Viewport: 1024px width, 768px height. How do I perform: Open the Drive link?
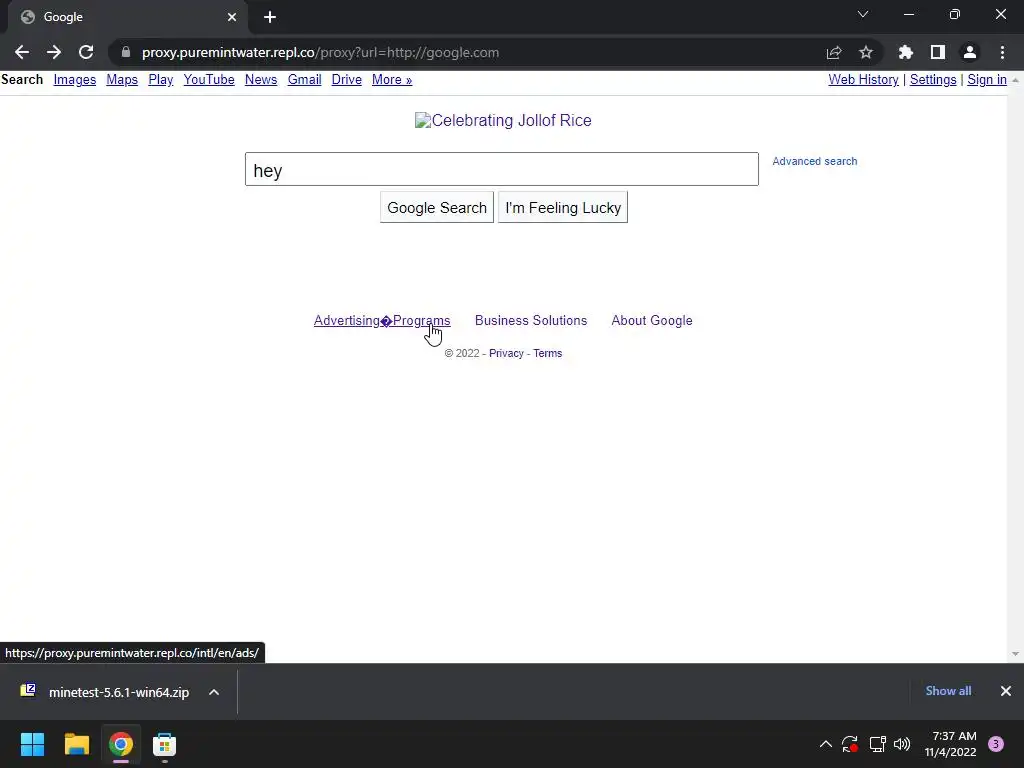click(347, 80)
